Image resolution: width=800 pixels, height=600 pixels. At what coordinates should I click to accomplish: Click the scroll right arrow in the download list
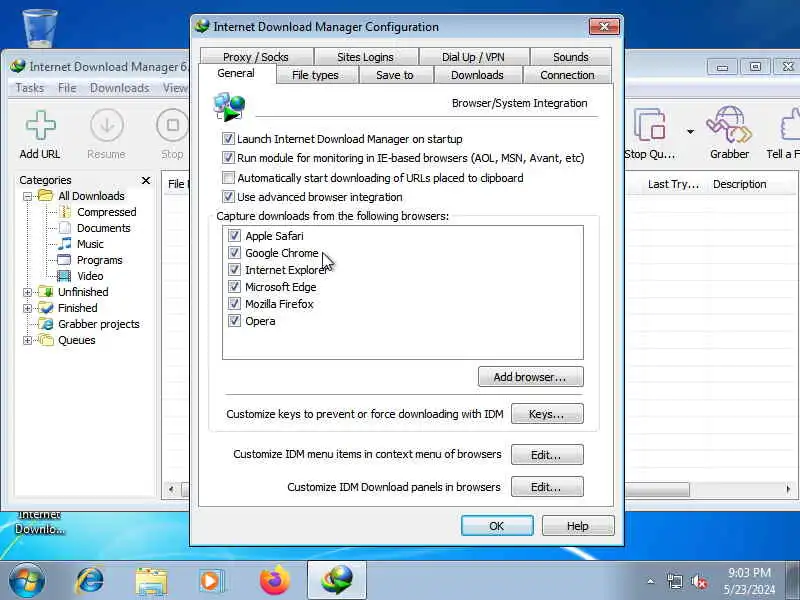click(x=788, y=489)
